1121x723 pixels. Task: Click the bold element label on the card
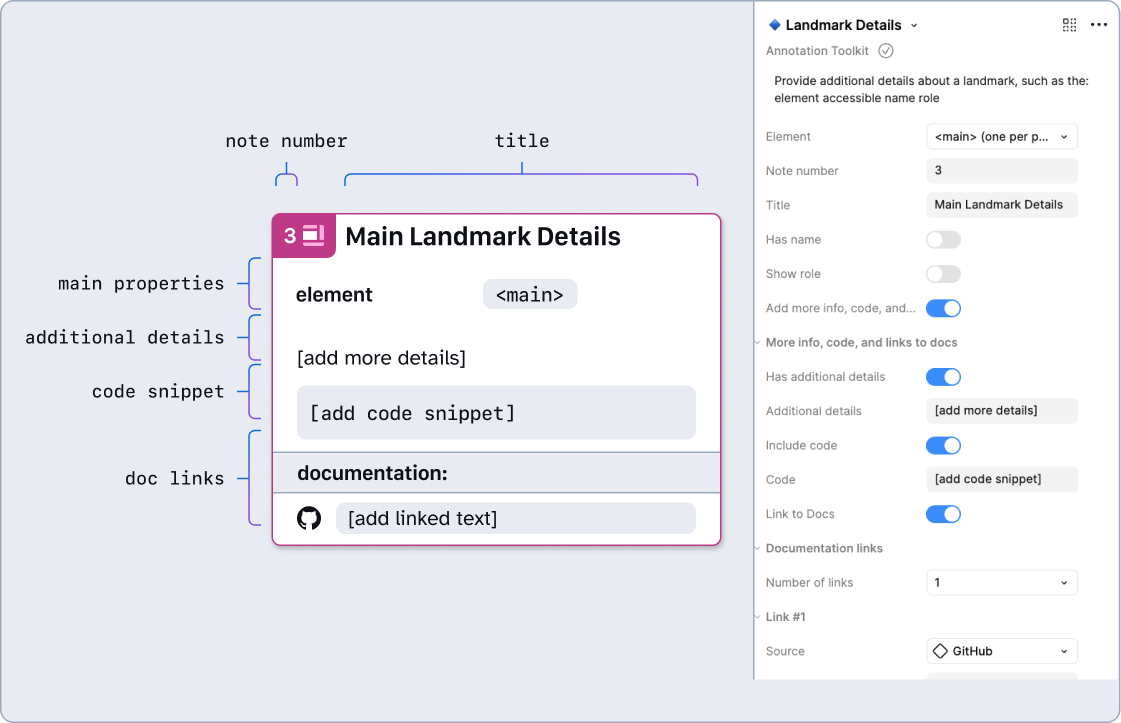point(334,295)
